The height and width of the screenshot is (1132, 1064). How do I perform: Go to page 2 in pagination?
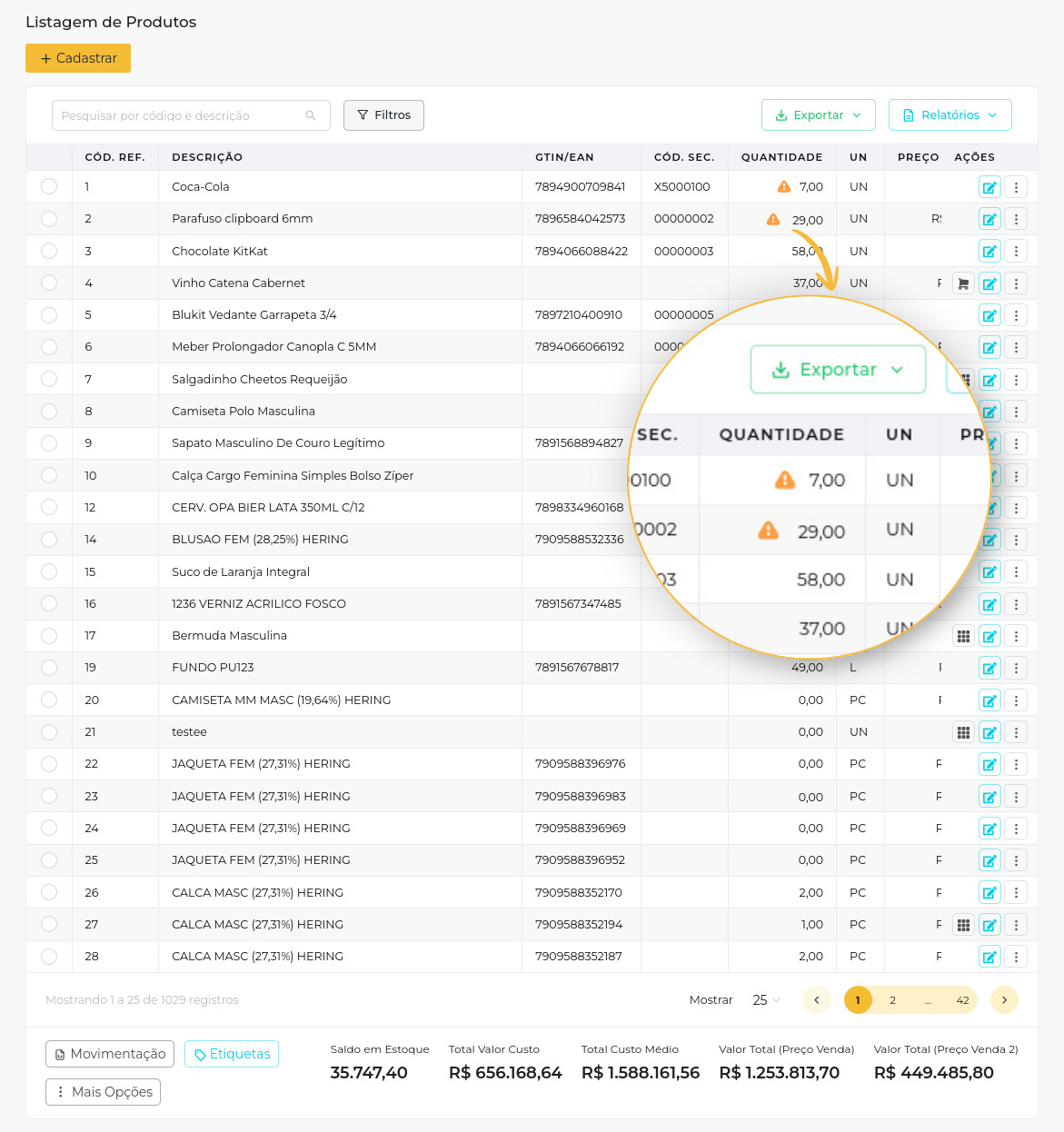click(892, 1000)
